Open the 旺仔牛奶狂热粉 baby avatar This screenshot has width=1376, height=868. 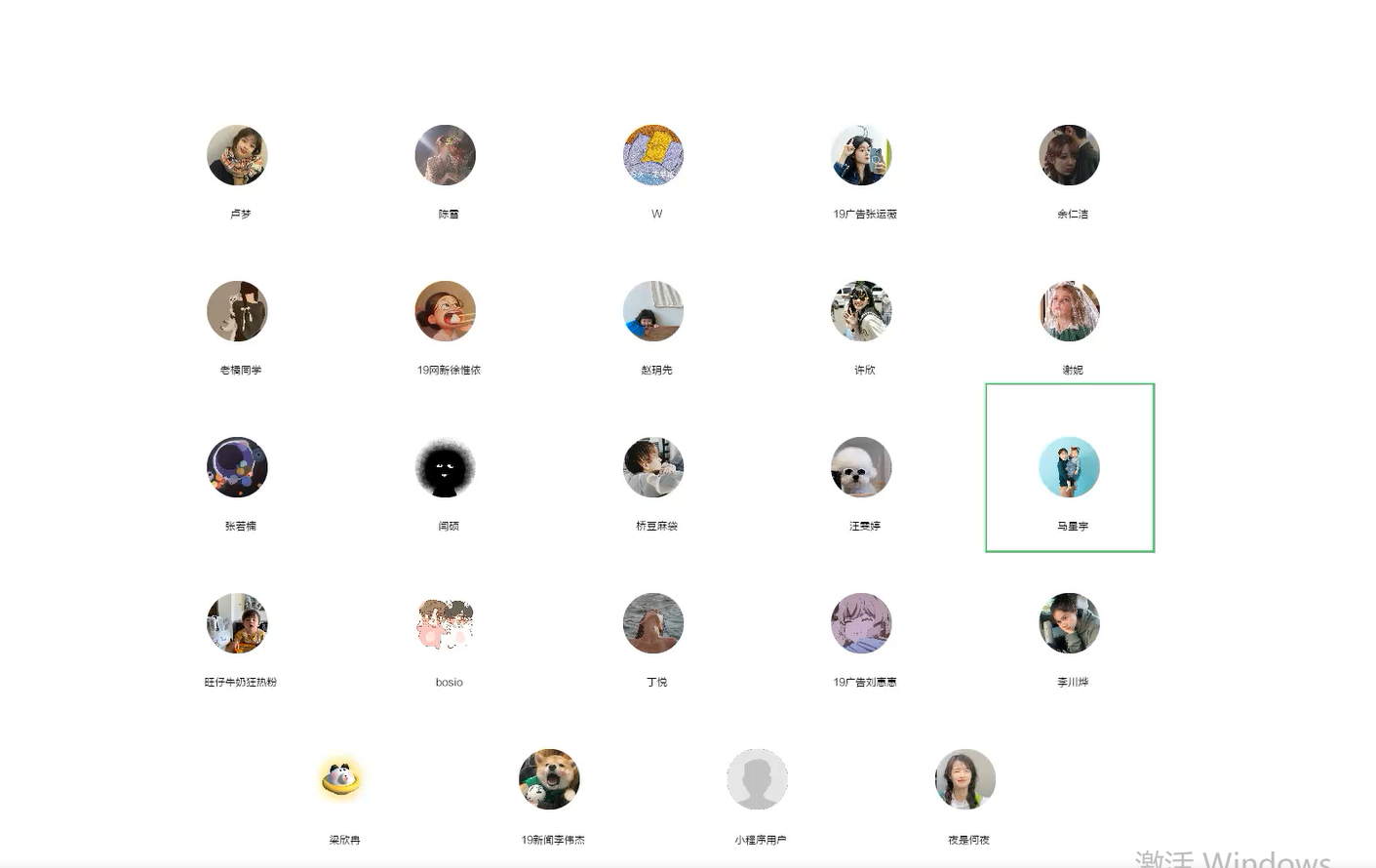(237, 623)
